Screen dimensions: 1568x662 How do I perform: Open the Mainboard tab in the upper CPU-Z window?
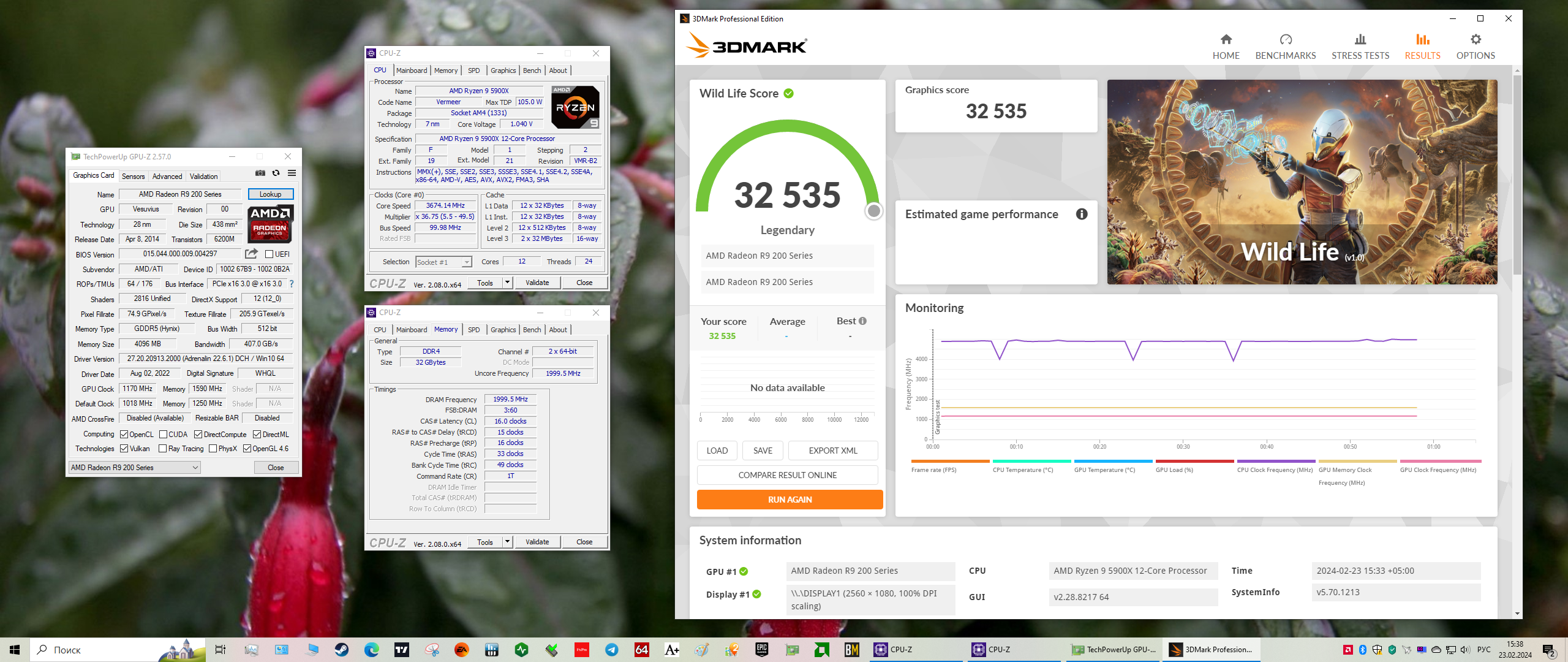(412, 70)
